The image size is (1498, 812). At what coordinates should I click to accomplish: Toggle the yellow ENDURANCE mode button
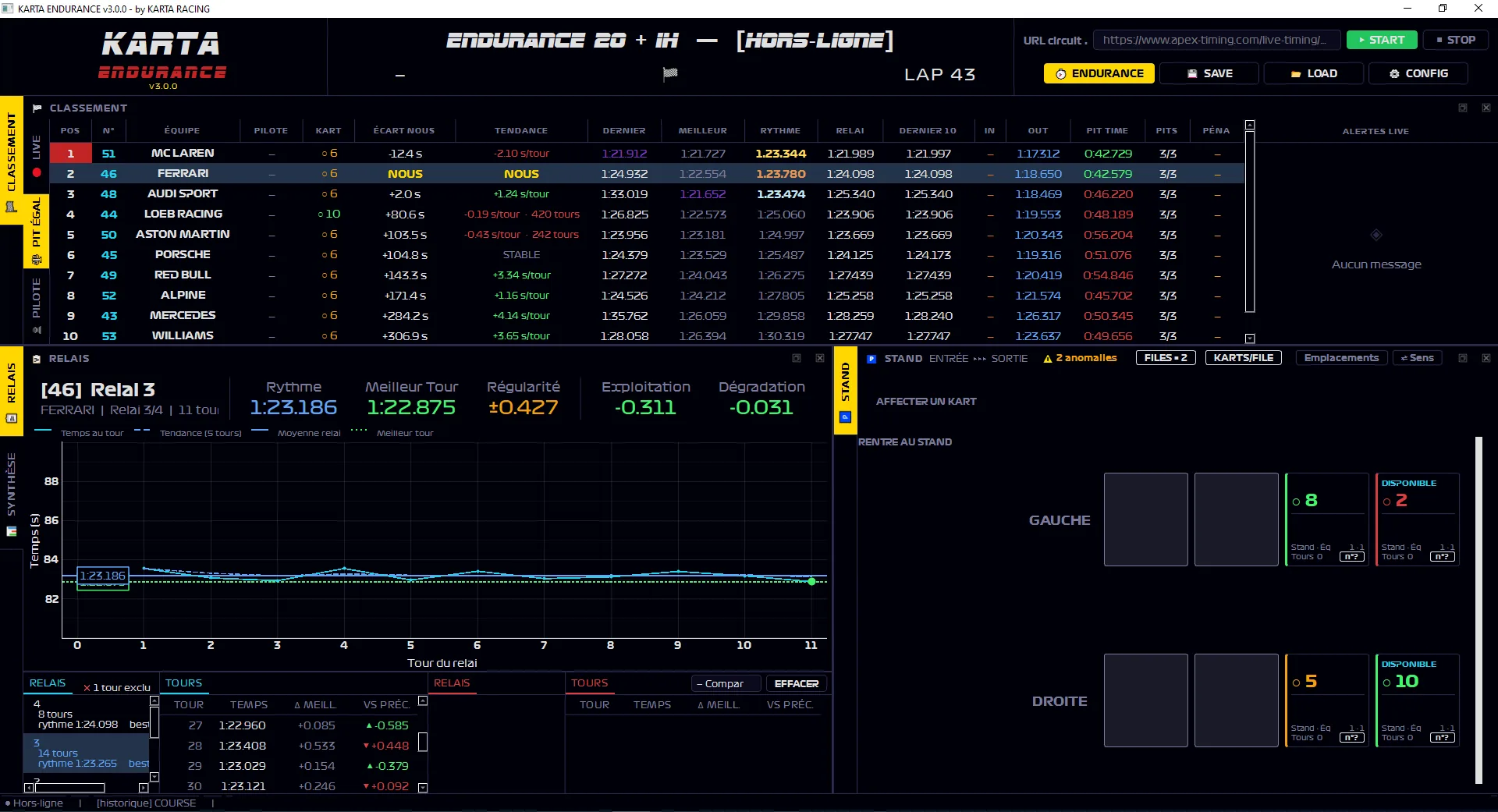coord(1099,73)
